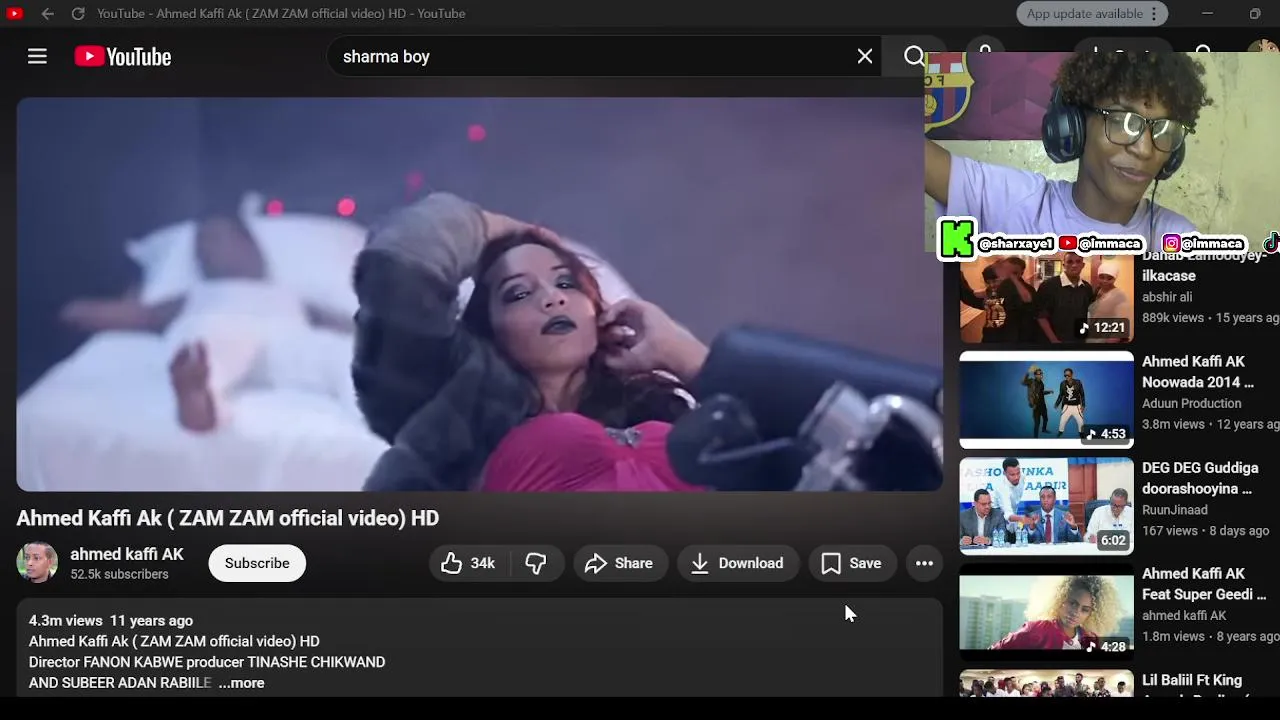Viewport: 1280px width, 720px height.
Task: Click the YouTube @immaca handle in overlay
Action: point(1111,244)
